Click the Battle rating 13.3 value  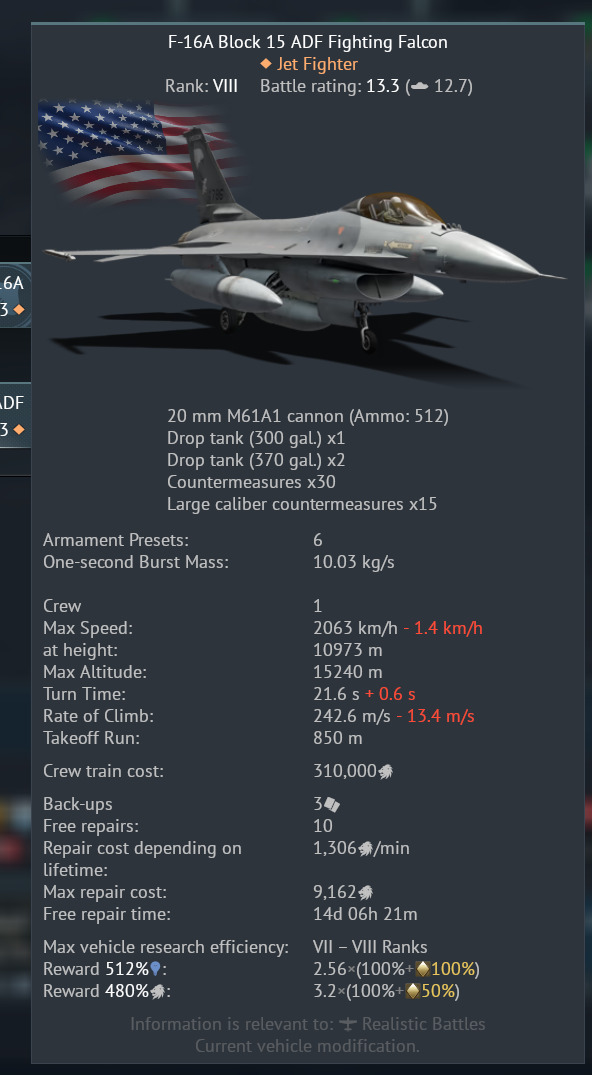[x=383, y=86]
